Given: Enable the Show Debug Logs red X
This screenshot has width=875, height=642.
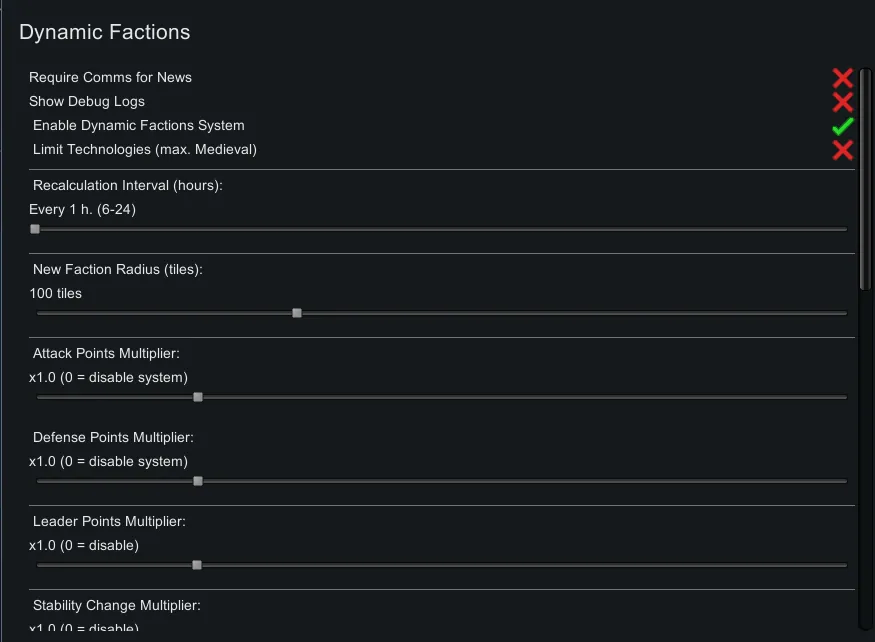Looking at the screenshot, I should [x=842, y=102].
